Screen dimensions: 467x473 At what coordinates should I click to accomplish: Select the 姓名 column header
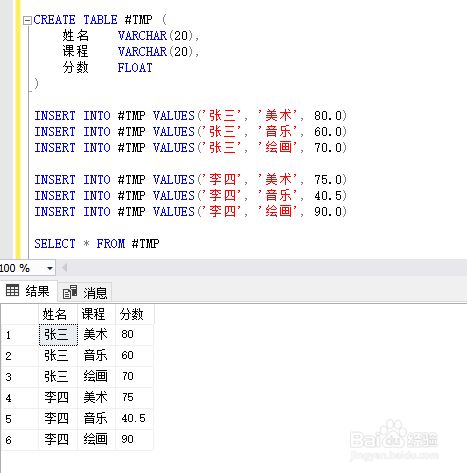58,314
